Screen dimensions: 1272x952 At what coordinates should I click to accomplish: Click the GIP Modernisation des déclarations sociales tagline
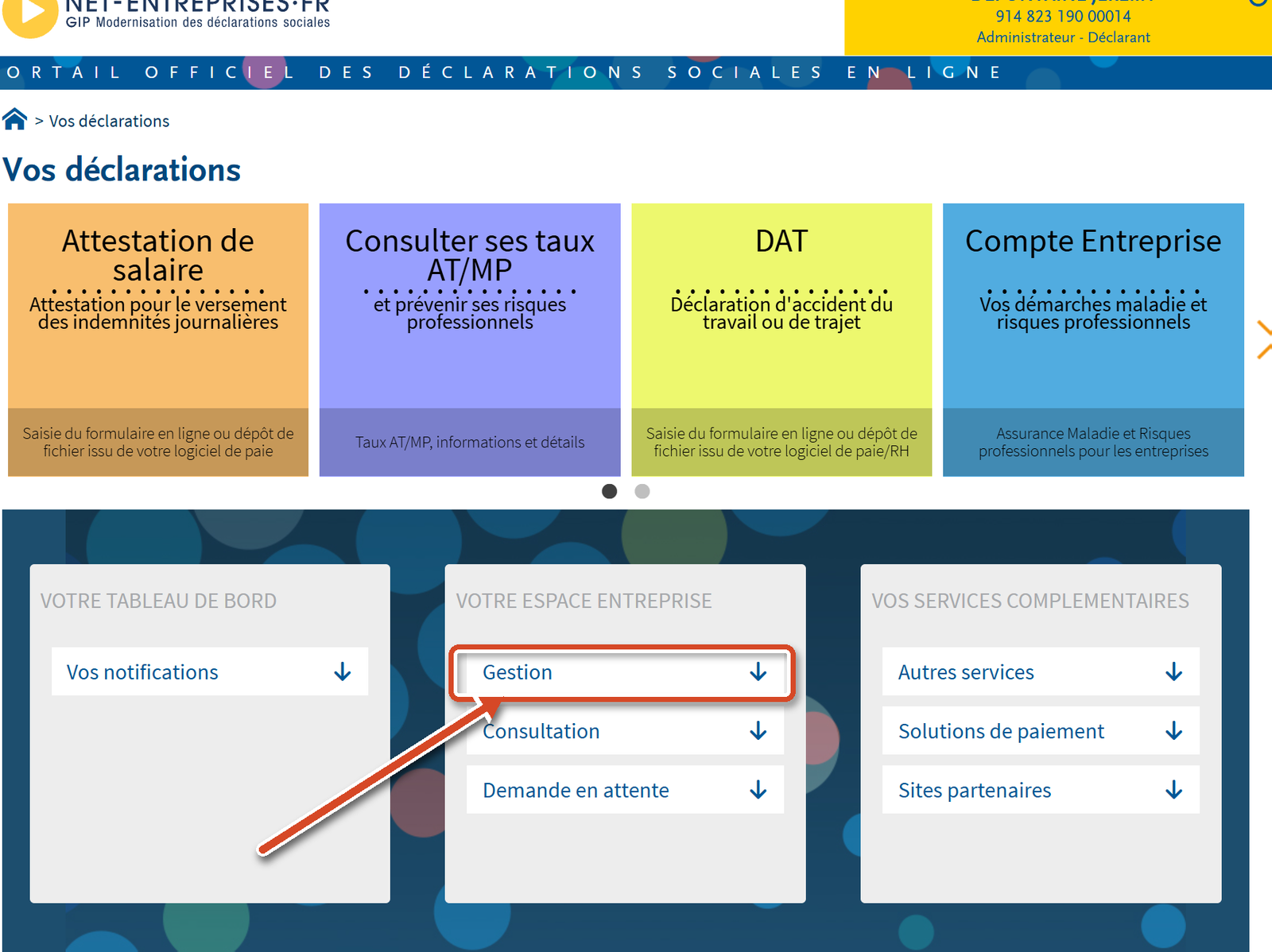click(198, 22)
